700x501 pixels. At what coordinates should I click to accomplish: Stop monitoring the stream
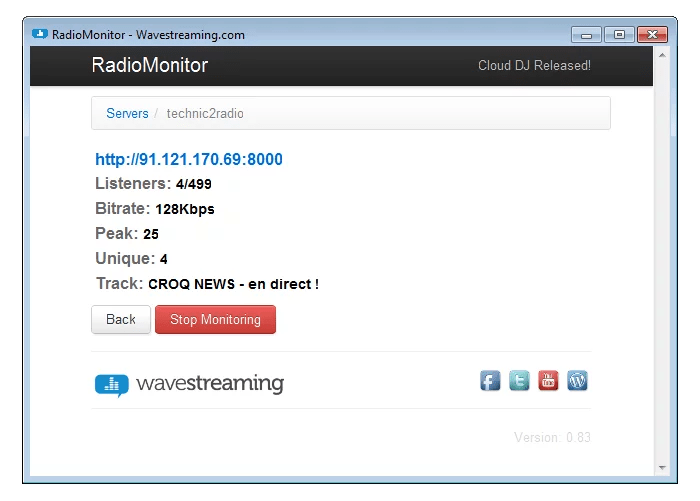click(215, 320)
